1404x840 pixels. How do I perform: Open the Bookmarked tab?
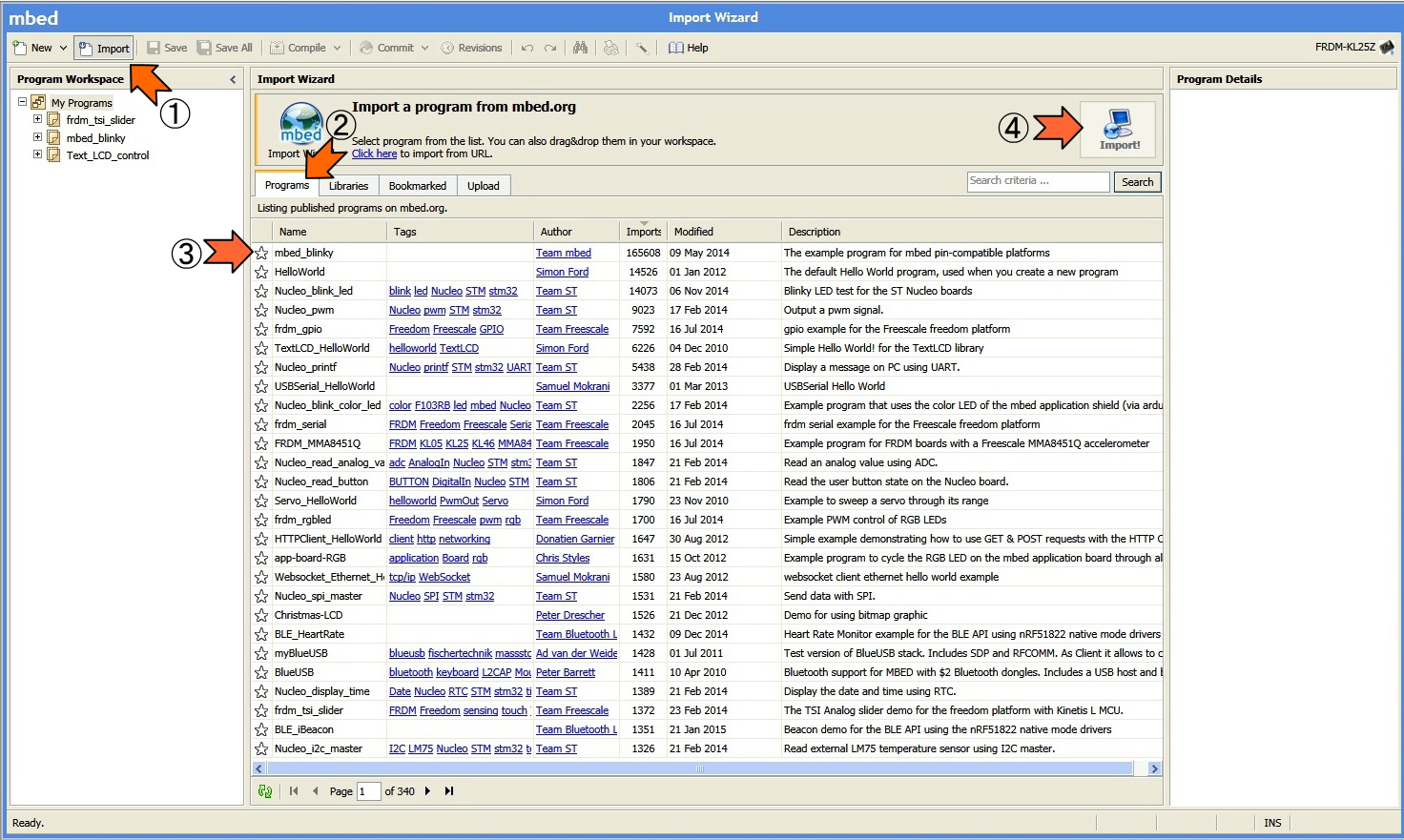tap(418, 186)
